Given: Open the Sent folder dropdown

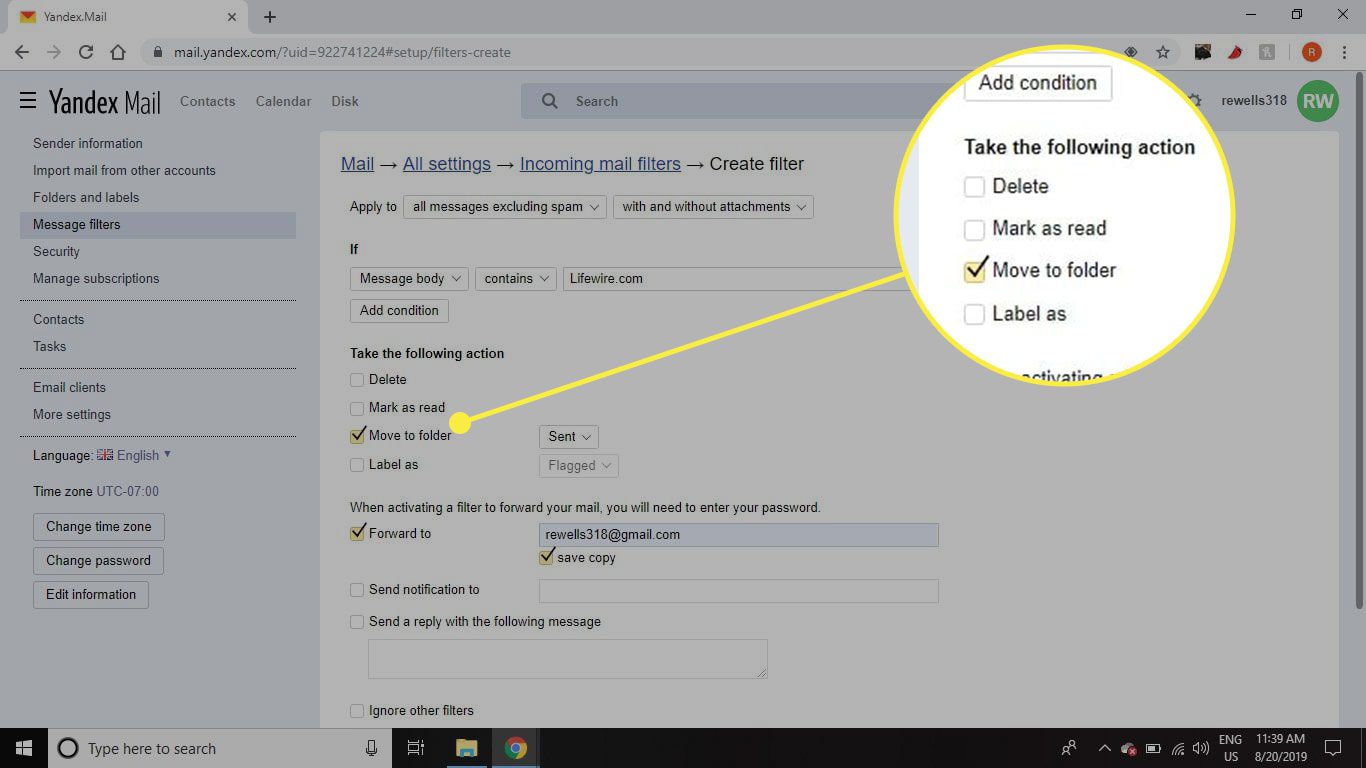Looking at the screenshot, I should point(568,437).
